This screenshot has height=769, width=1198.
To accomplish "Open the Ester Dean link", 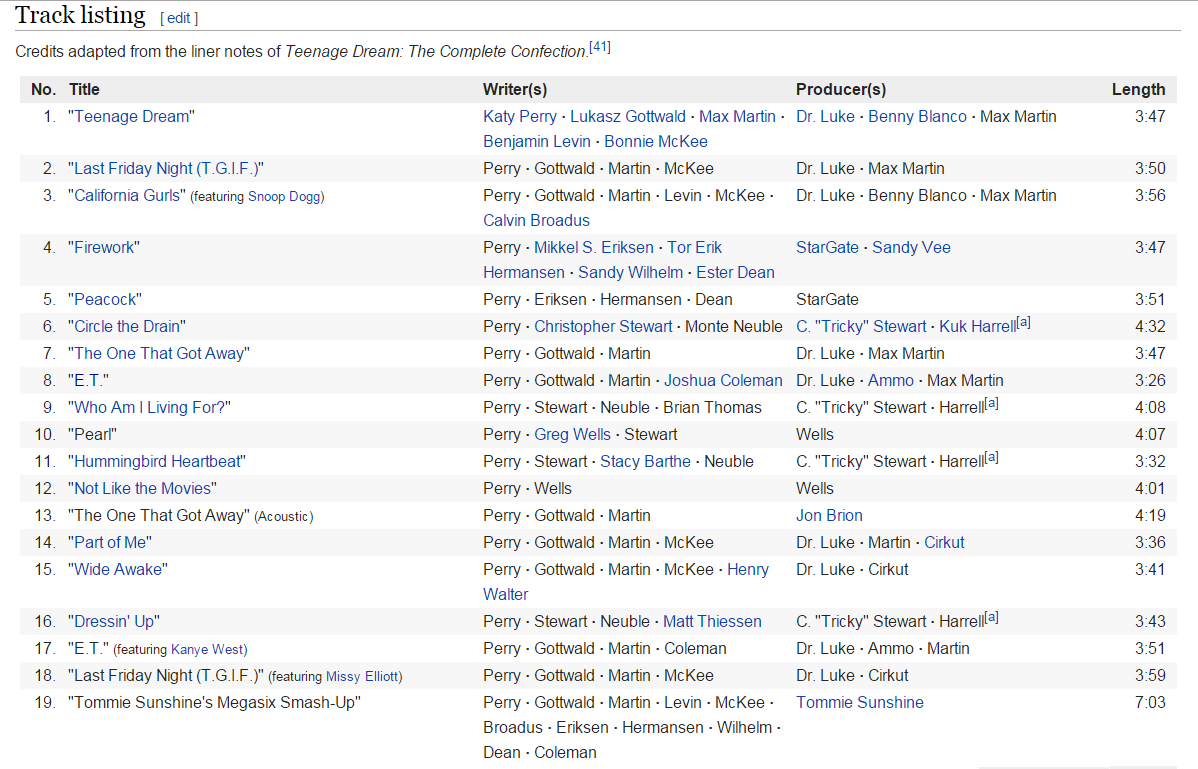I will [735, 272].
